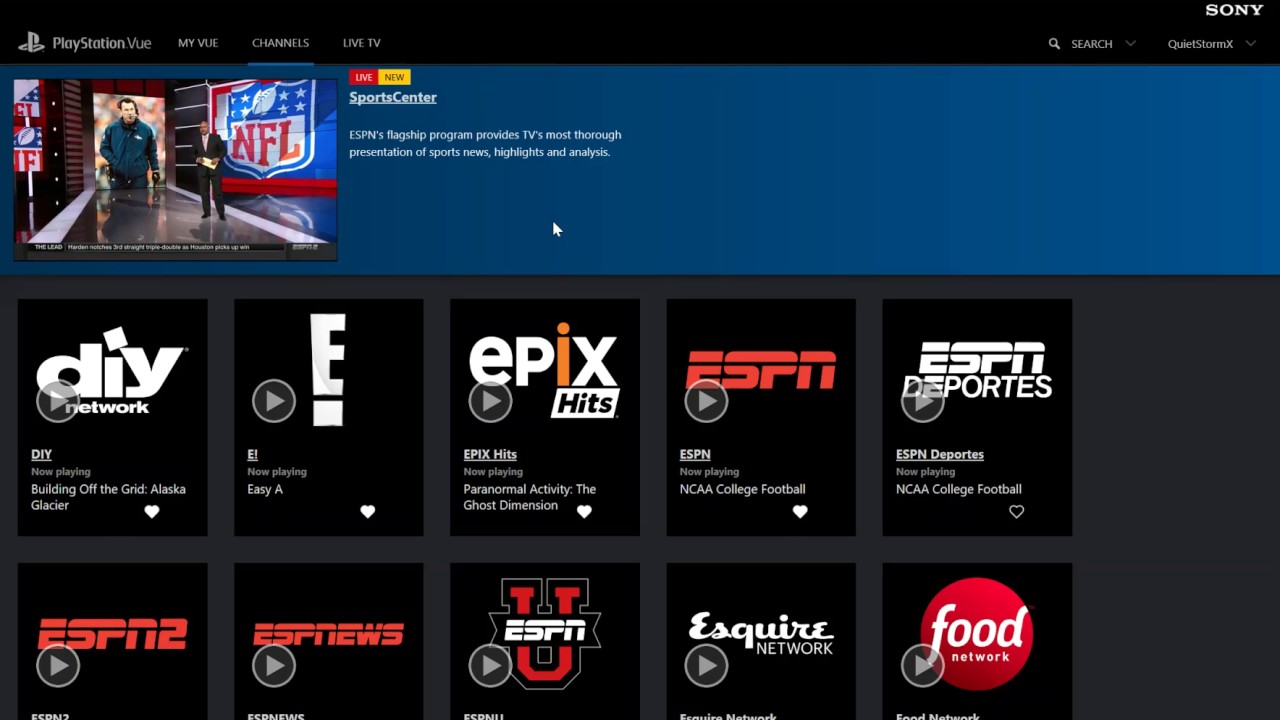This screenshot has width=1280, height=720.
Task: Open the ESPN Deportes channel link
Action: [940, 454]
